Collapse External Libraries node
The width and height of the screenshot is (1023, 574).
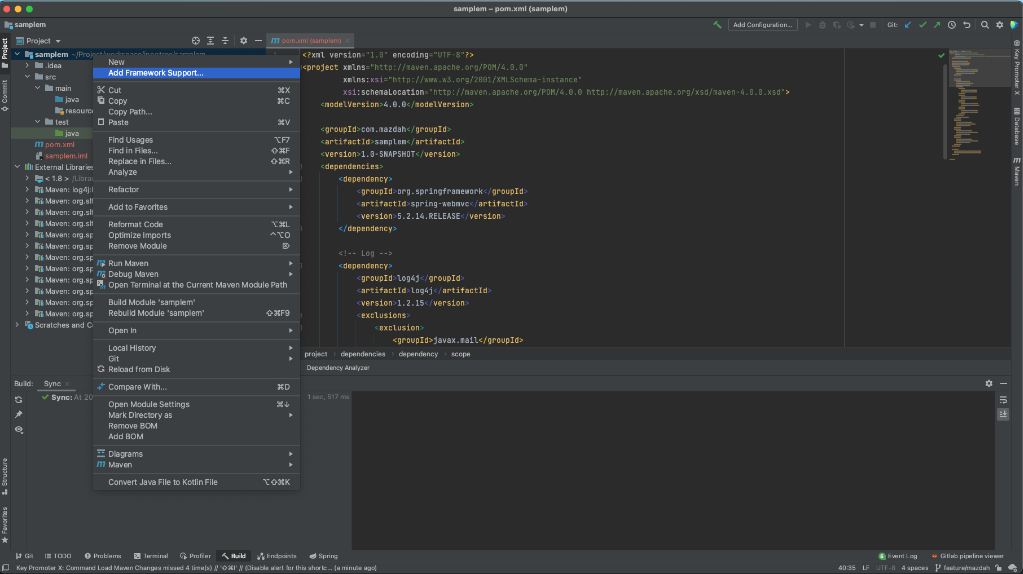point(18,167)
